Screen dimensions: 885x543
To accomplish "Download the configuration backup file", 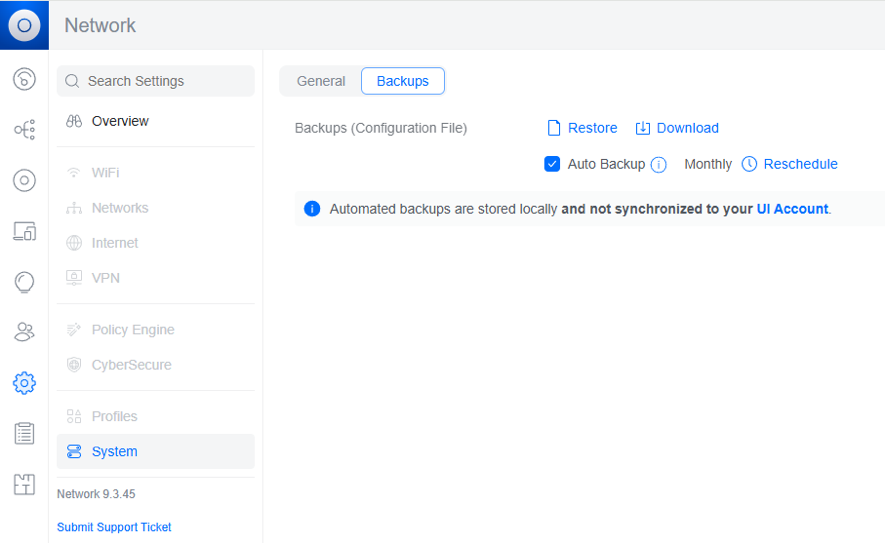I will (677, 128).
